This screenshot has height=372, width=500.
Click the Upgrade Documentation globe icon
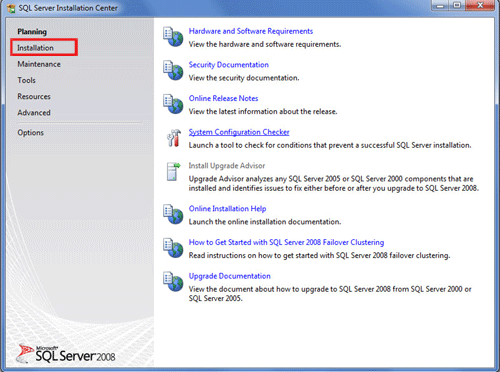tap(173, 282)
